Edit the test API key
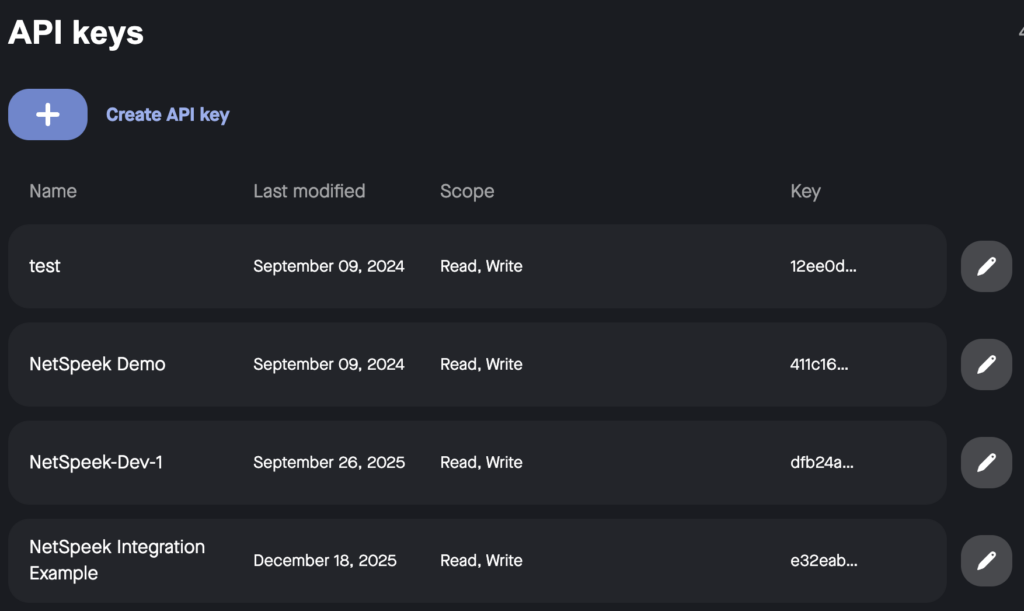Image resolution: width=1024 pixels, height=611 pixels. pyautogui.click(x=986, y=266)
